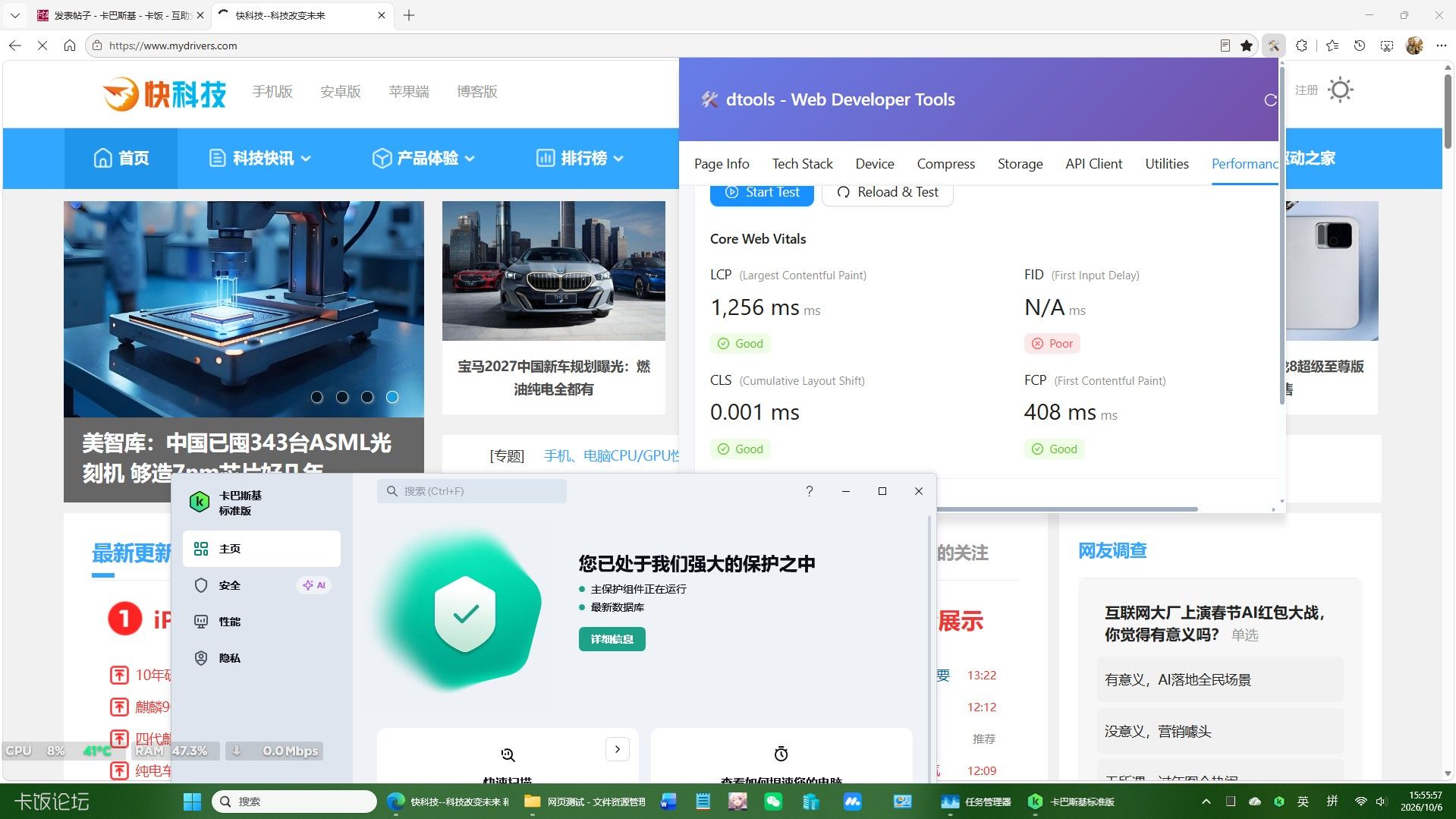Viewport: 1456px width, 819px height.
Task: Click the favorites star in the address bar
Action: tap(1247, 46)
